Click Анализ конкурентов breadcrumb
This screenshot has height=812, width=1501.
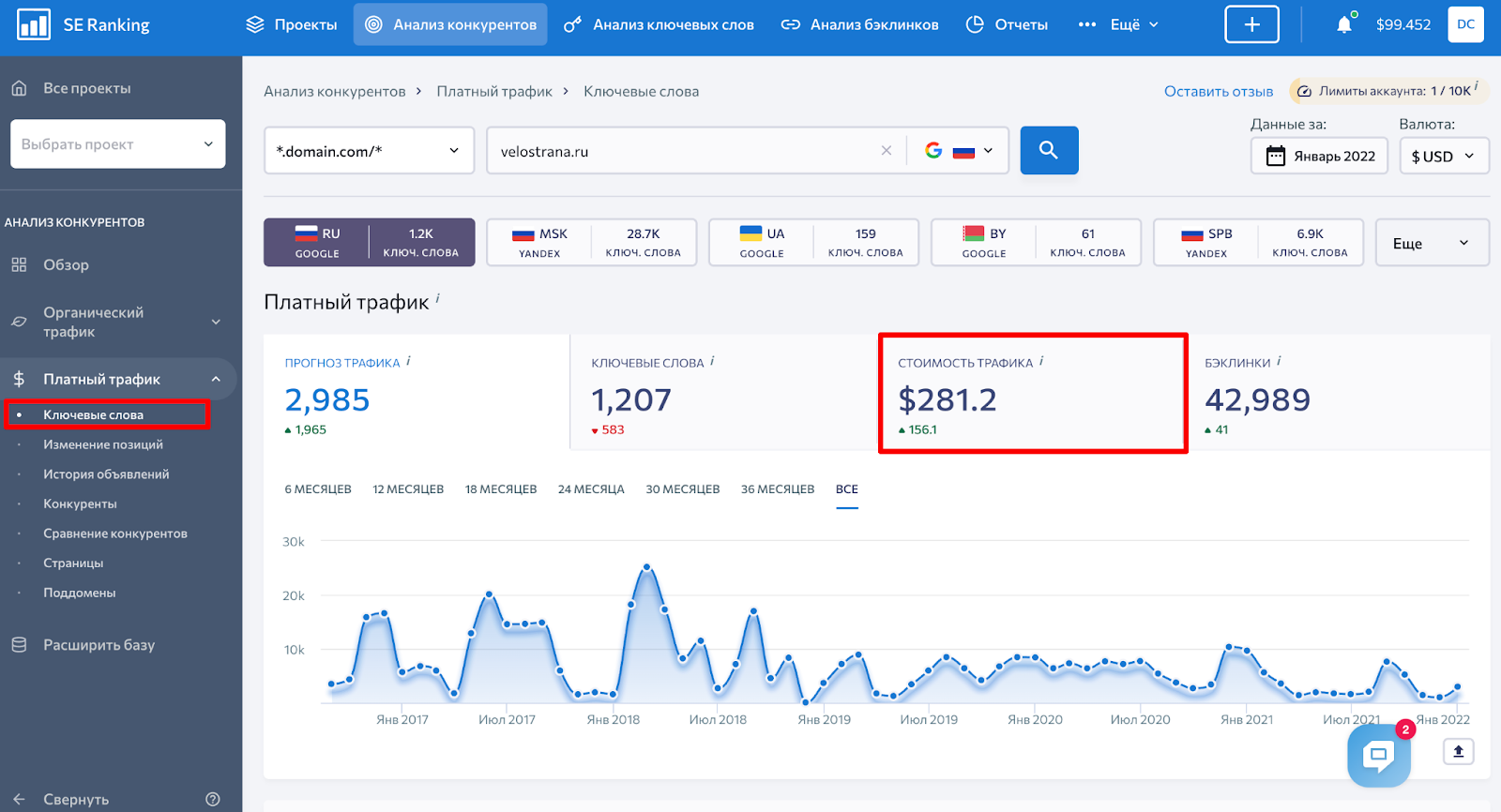click(x=335, y=91)
